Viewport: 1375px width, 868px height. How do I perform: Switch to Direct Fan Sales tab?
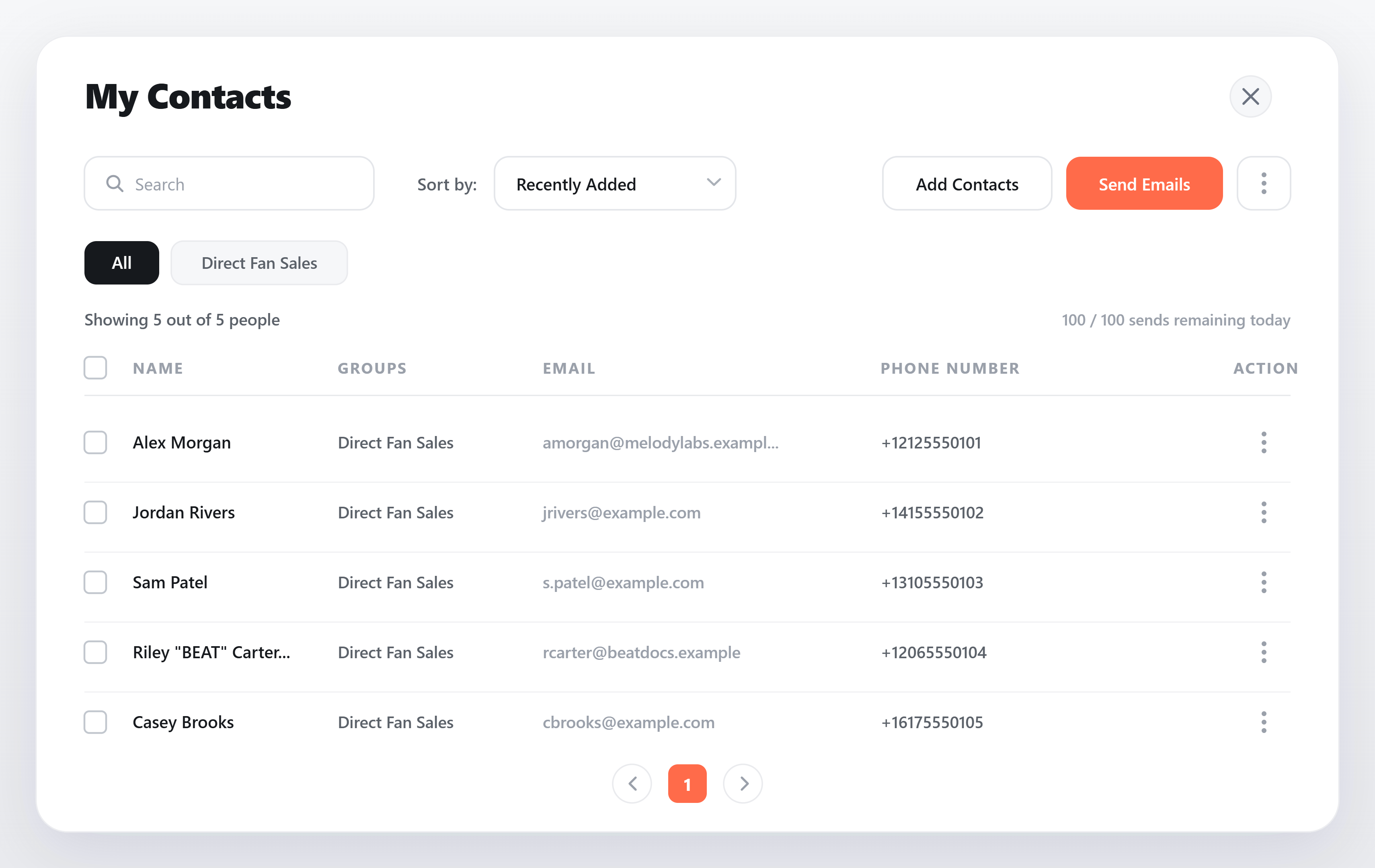click(x=259, y=263)
